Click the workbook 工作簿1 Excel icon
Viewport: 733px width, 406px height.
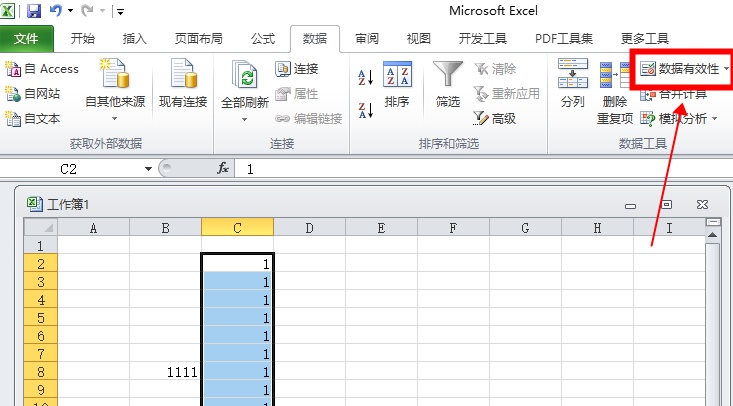pos(35,204)
